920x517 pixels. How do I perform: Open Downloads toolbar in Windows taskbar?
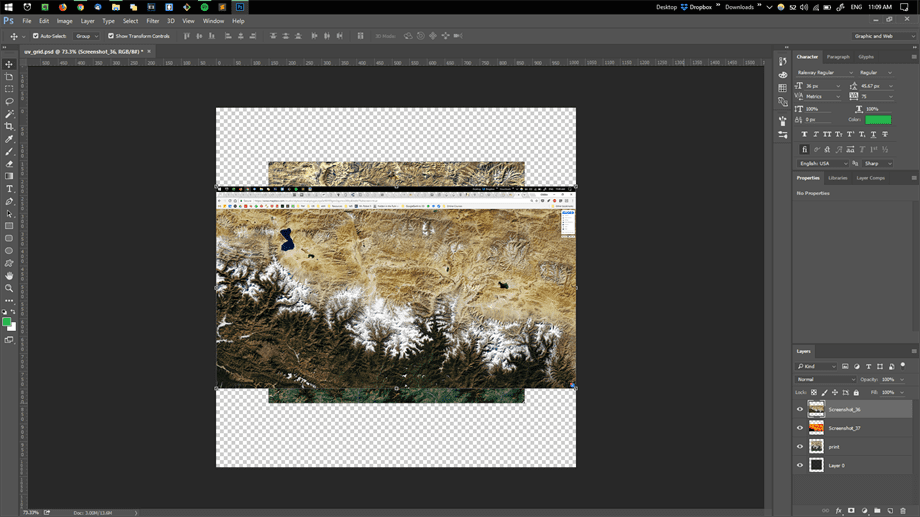pyautogui.click(x=739, y=7)
